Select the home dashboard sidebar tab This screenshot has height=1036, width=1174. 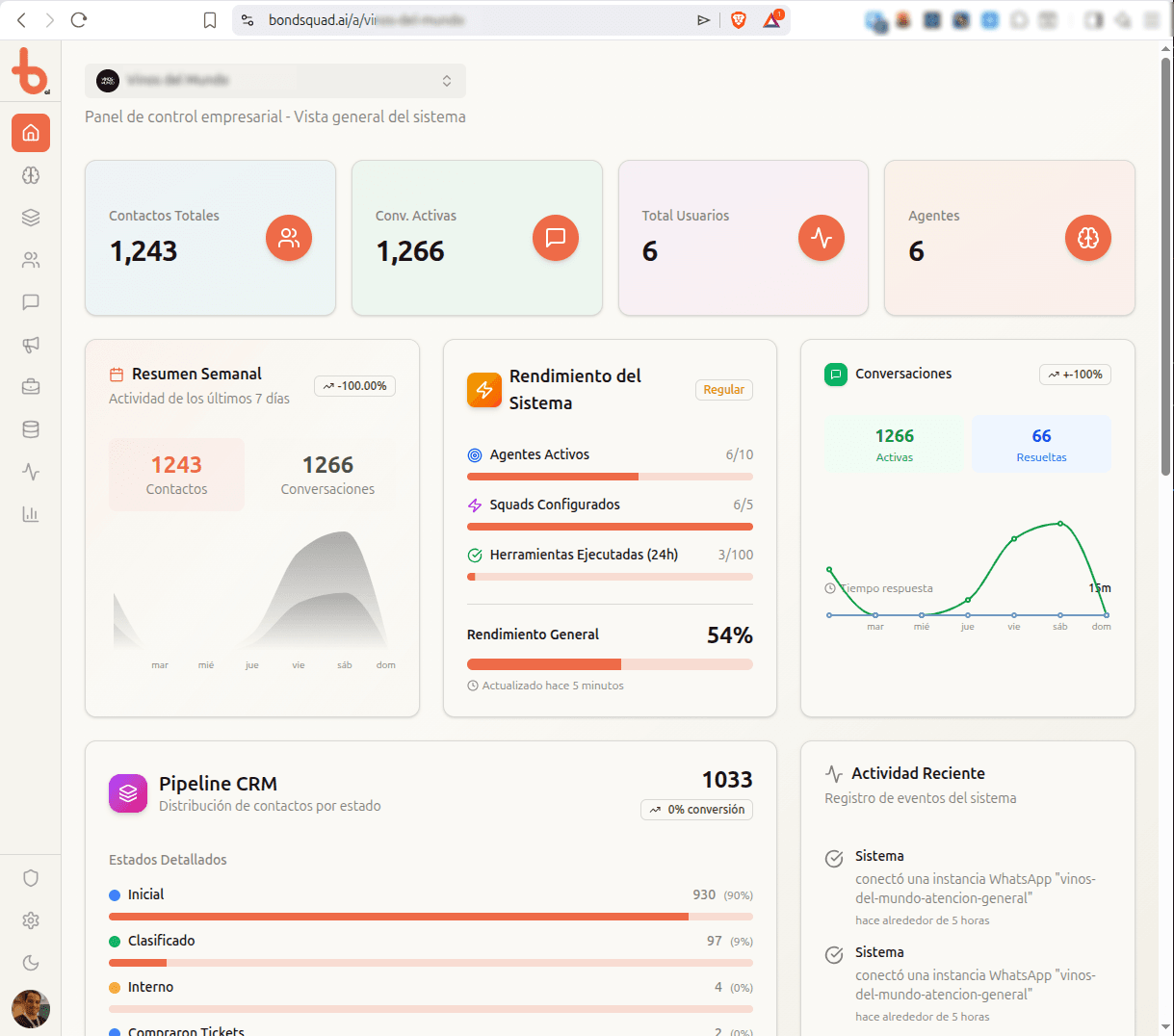(31, 133)
